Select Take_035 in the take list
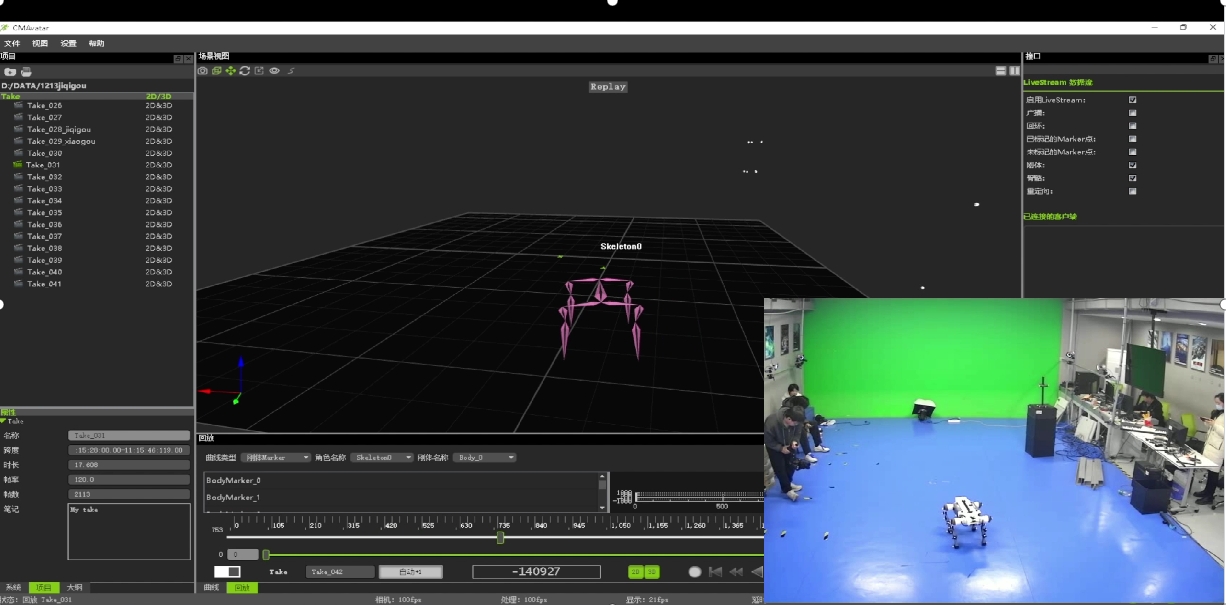The height and width of the screenshot is (605, 1226). click(x=44, y=213)
